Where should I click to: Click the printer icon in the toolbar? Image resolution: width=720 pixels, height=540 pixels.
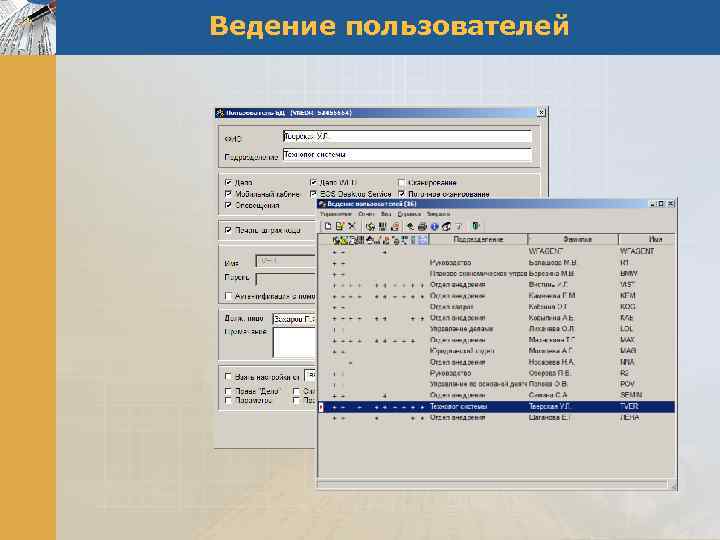click(x=422, y=226)
